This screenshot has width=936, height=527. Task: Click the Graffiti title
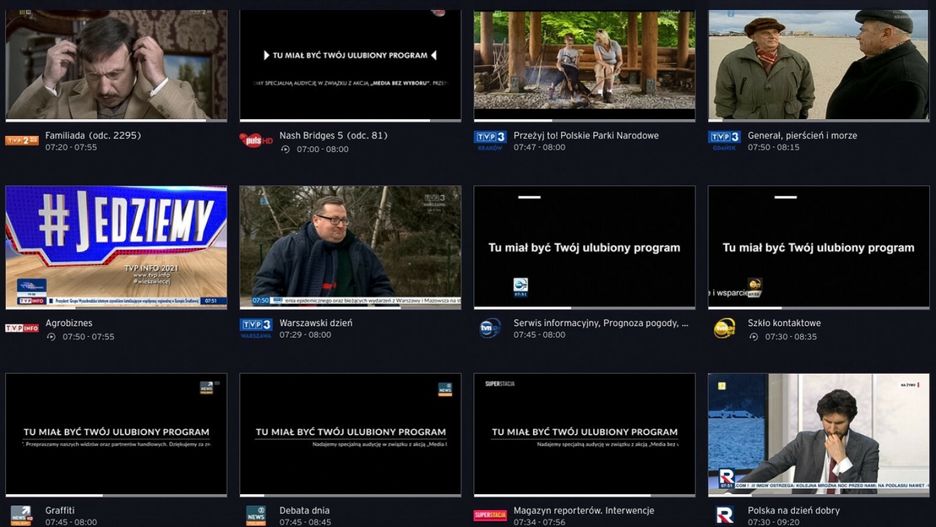click(x=60, y=510)
